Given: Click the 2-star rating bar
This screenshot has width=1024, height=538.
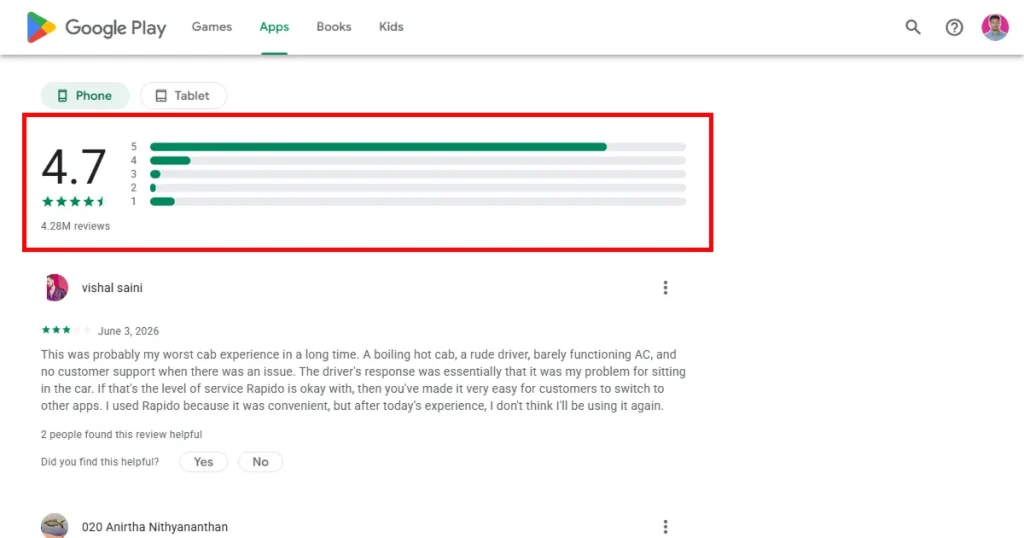Looking at the screenshot, I should click(418, 188).
